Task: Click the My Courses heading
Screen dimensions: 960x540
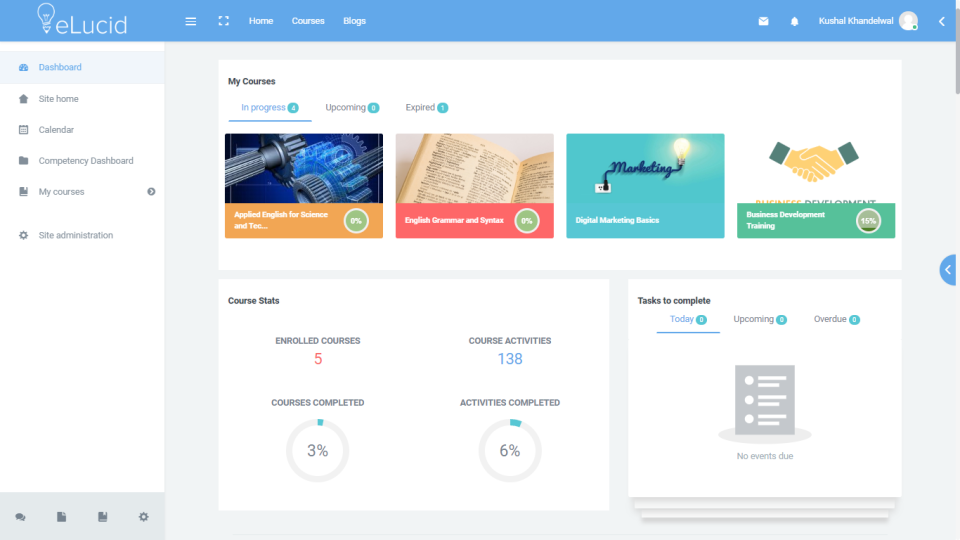Action: 252,81
